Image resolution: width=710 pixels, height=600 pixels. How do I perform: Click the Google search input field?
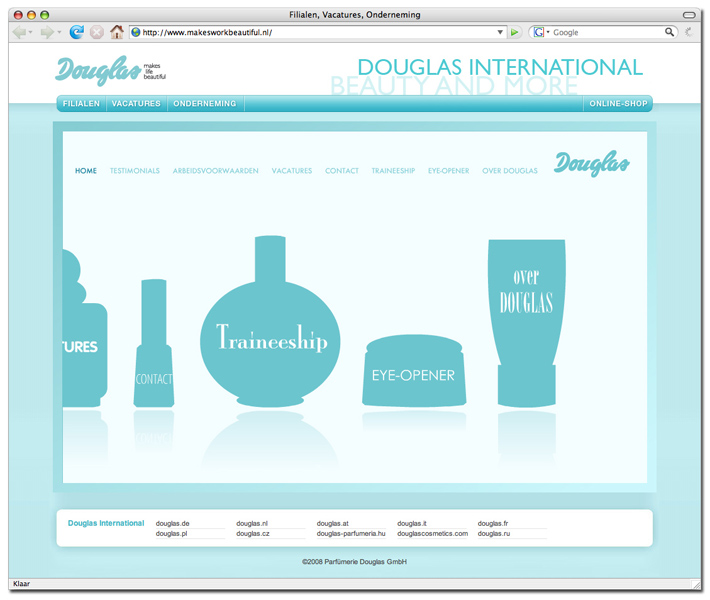(x=608, y=32)
